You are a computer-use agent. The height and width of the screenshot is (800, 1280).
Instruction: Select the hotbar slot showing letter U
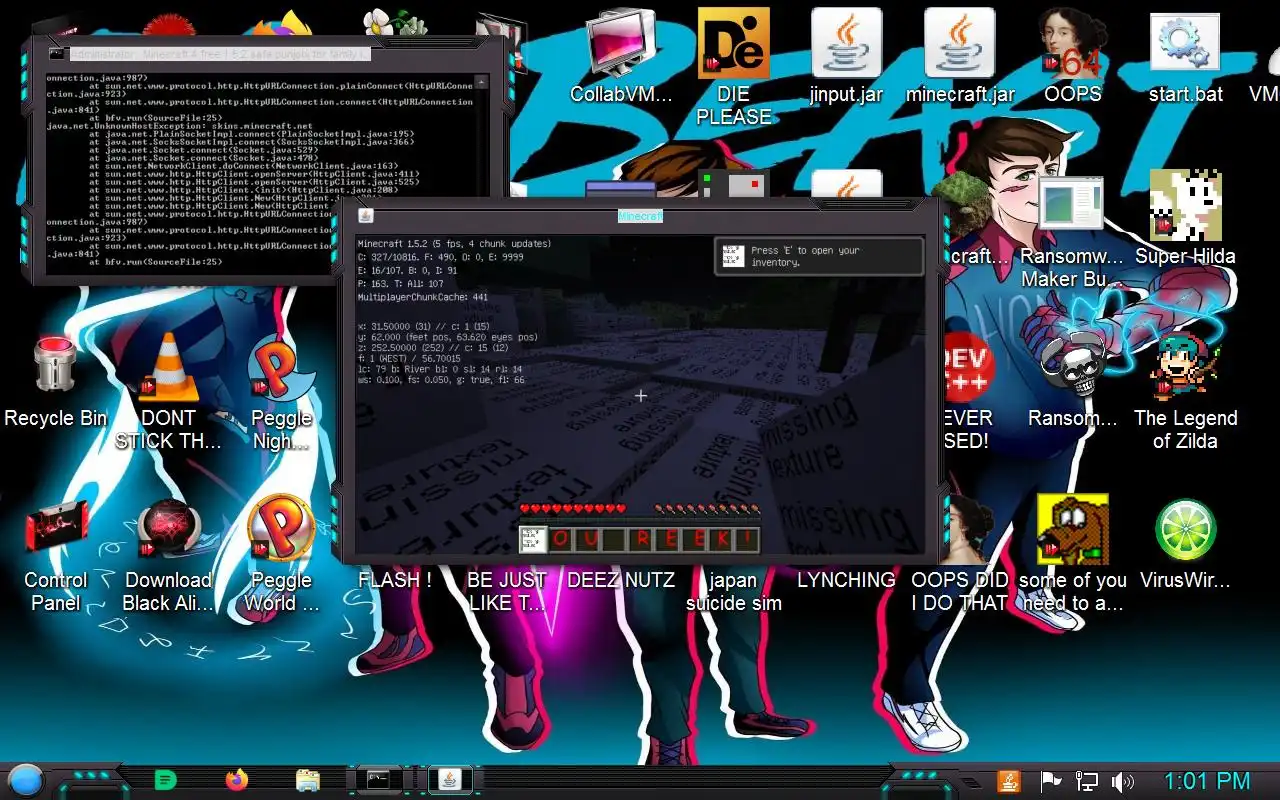point(587,540)
